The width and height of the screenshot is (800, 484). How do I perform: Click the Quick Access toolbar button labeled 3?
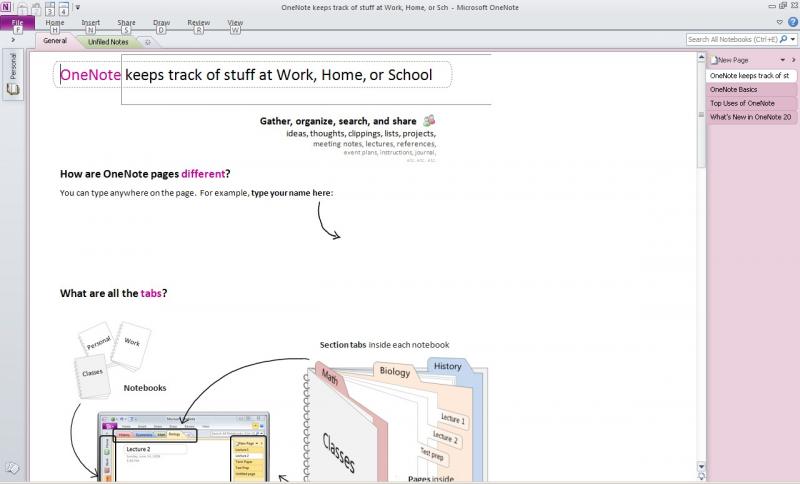(x=49, y=8)
